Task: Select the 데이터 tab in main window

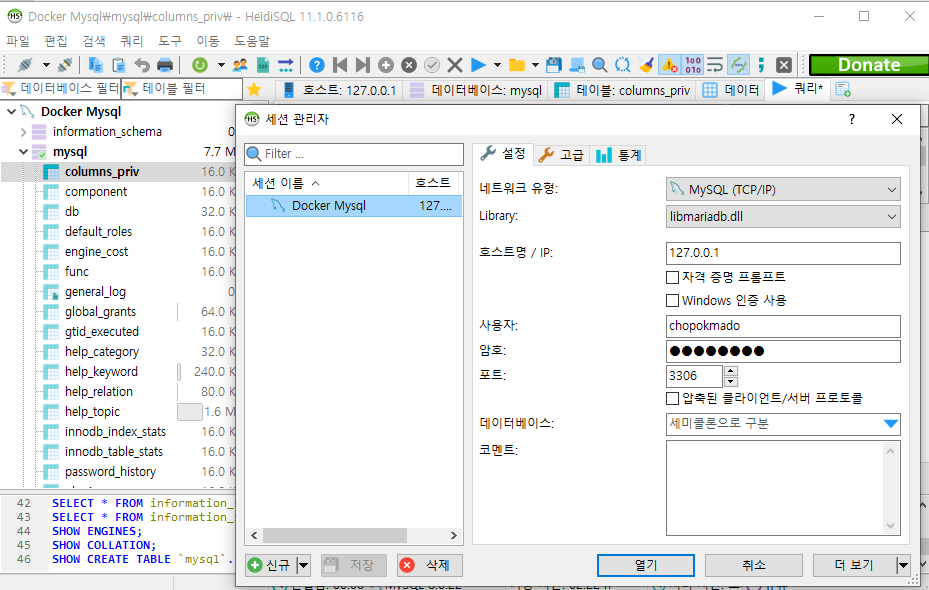Action: click(731, 90)
